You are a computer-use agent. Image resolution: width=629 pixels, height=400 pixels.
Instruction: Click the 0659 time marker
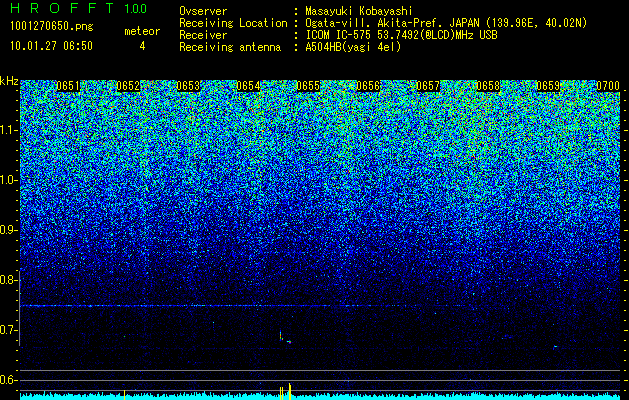548,86
